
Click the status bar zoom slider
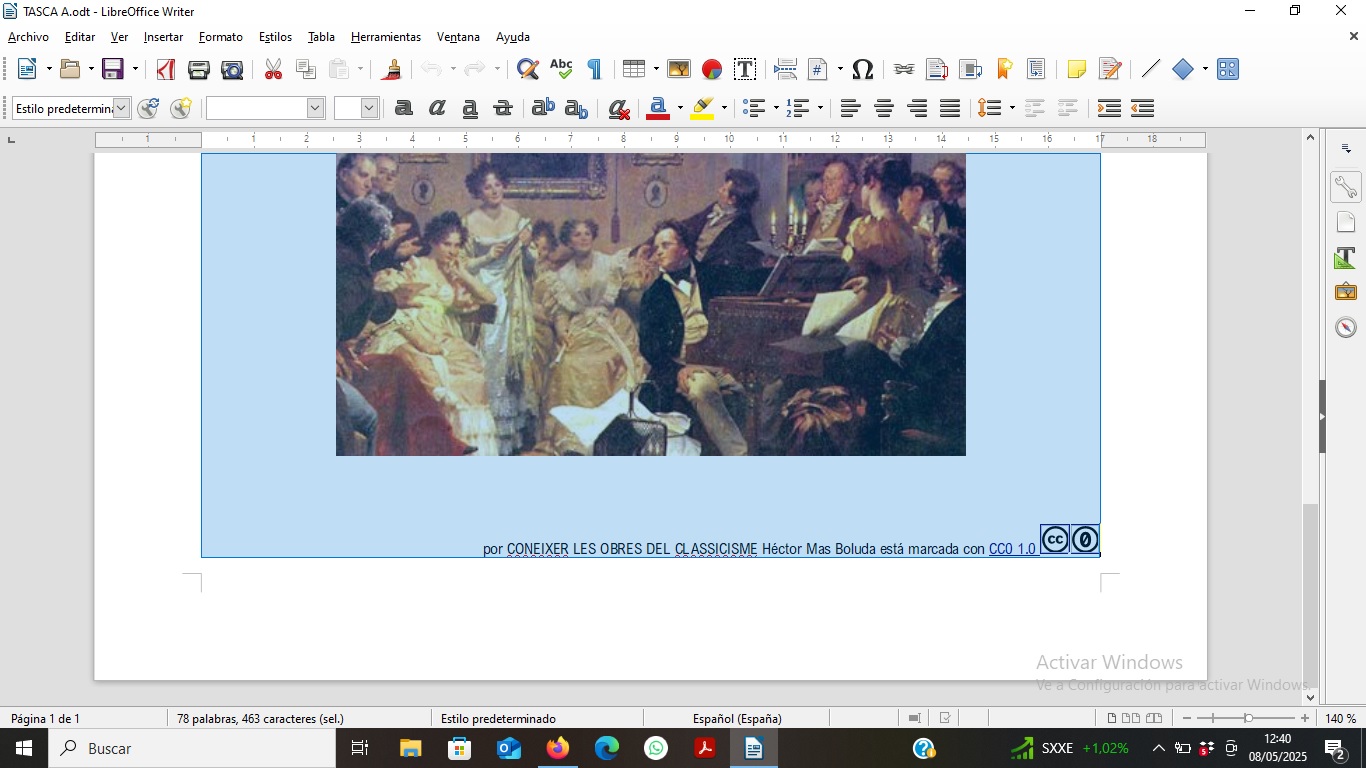(1246, 718)
